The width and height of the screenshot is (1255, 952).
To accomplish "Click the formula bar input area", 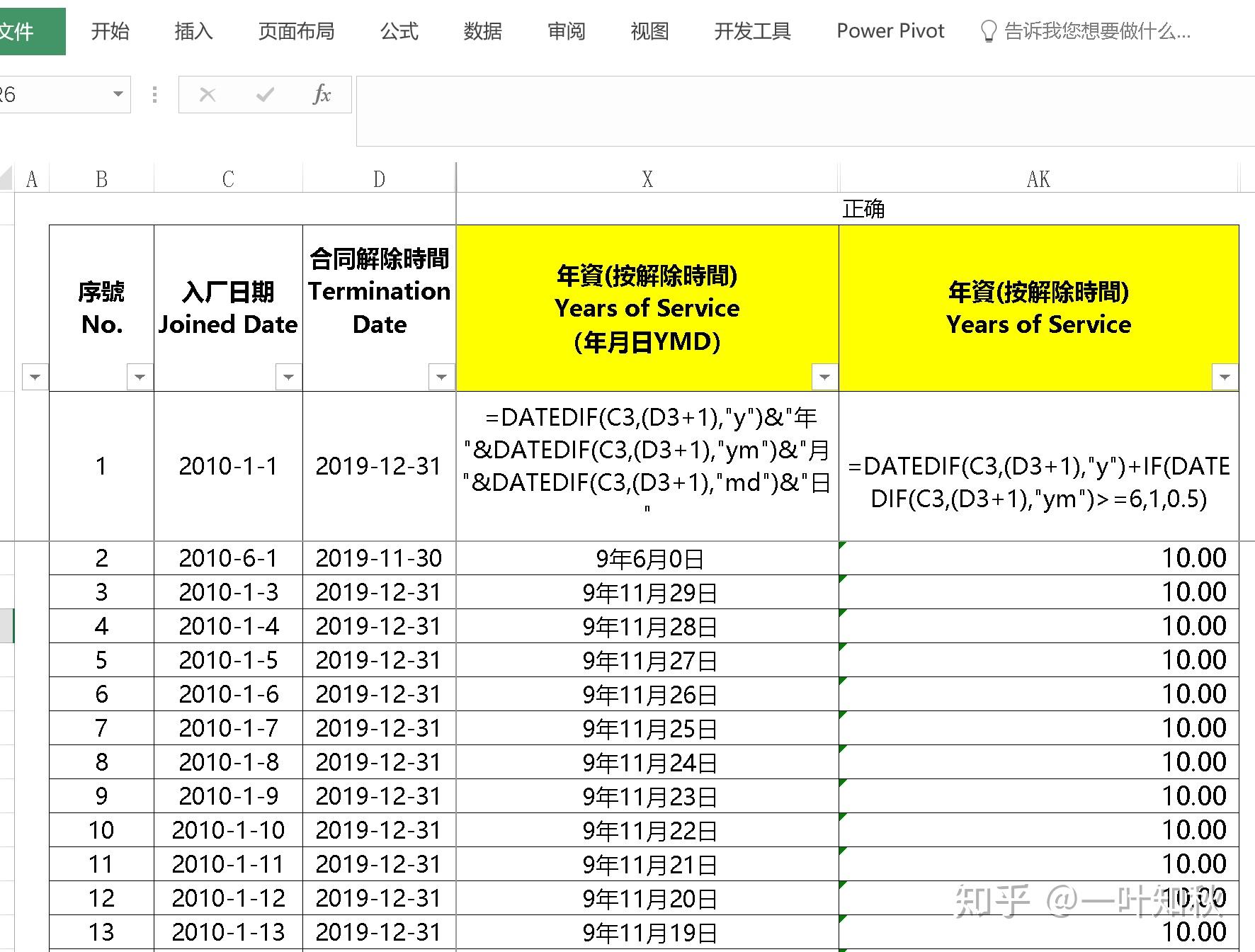I will [805, 111].
